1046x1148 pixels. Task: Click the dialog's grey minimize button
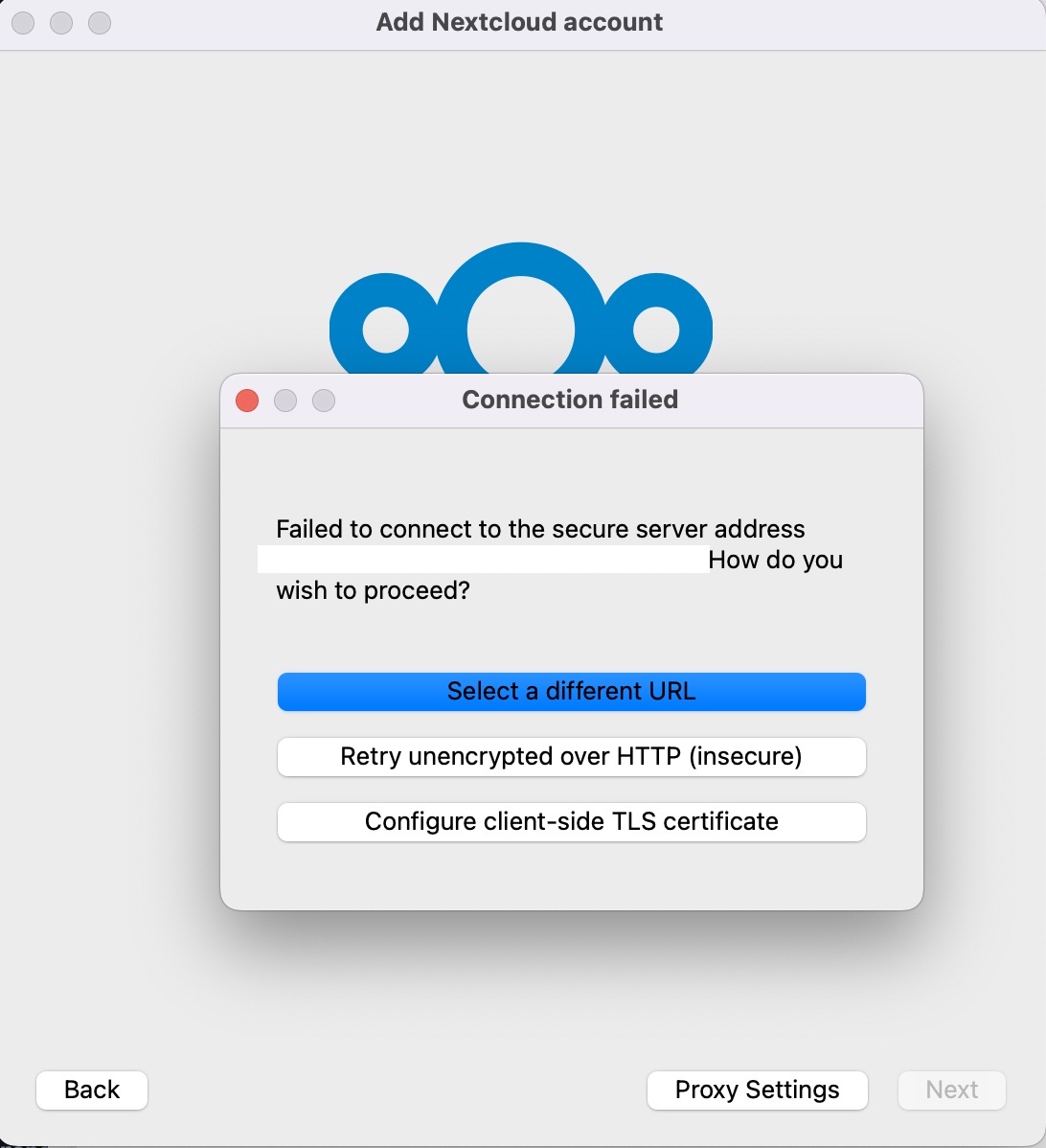(285, 401)
